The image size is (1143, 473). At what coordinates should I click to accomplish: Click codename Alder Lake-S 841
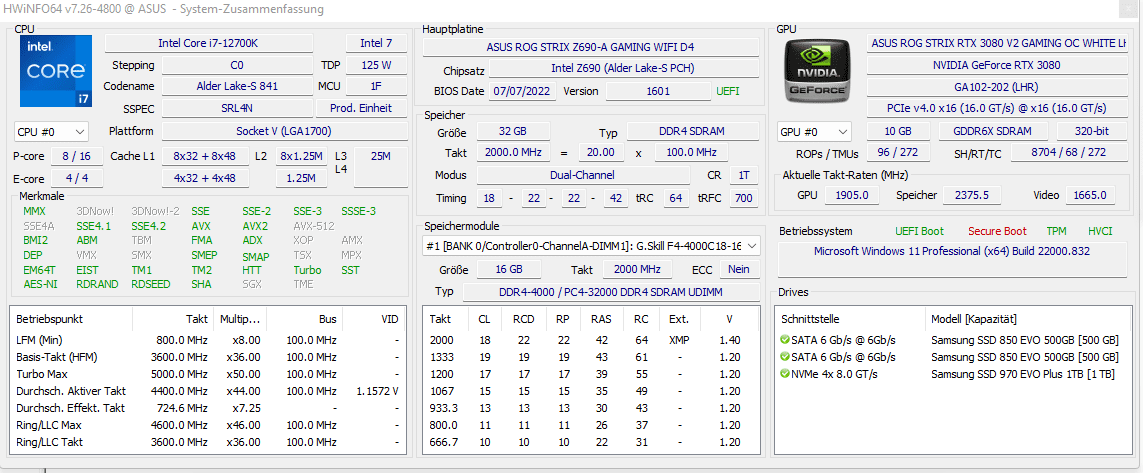tap(237, 86)
